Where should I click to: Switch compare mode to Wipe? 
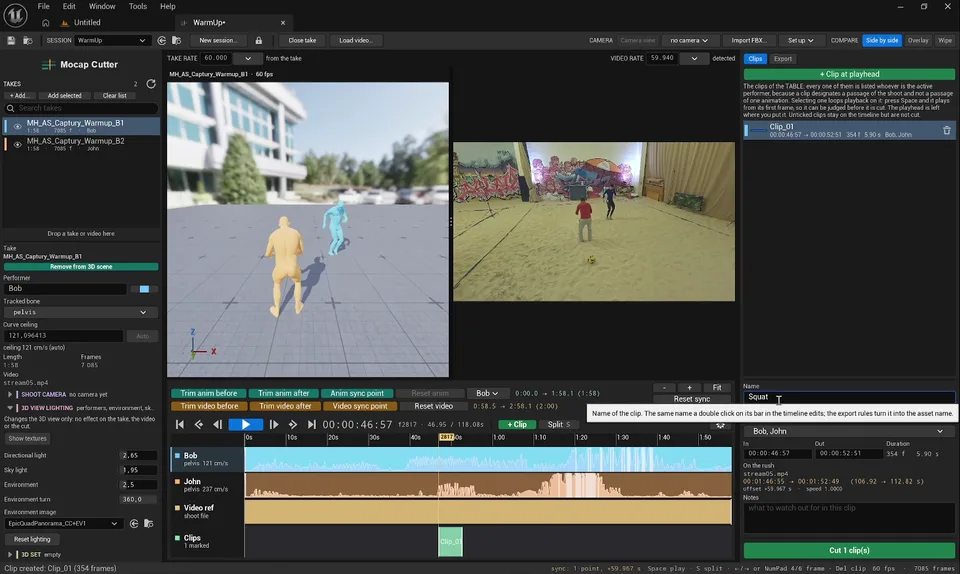tap(945, 40)
